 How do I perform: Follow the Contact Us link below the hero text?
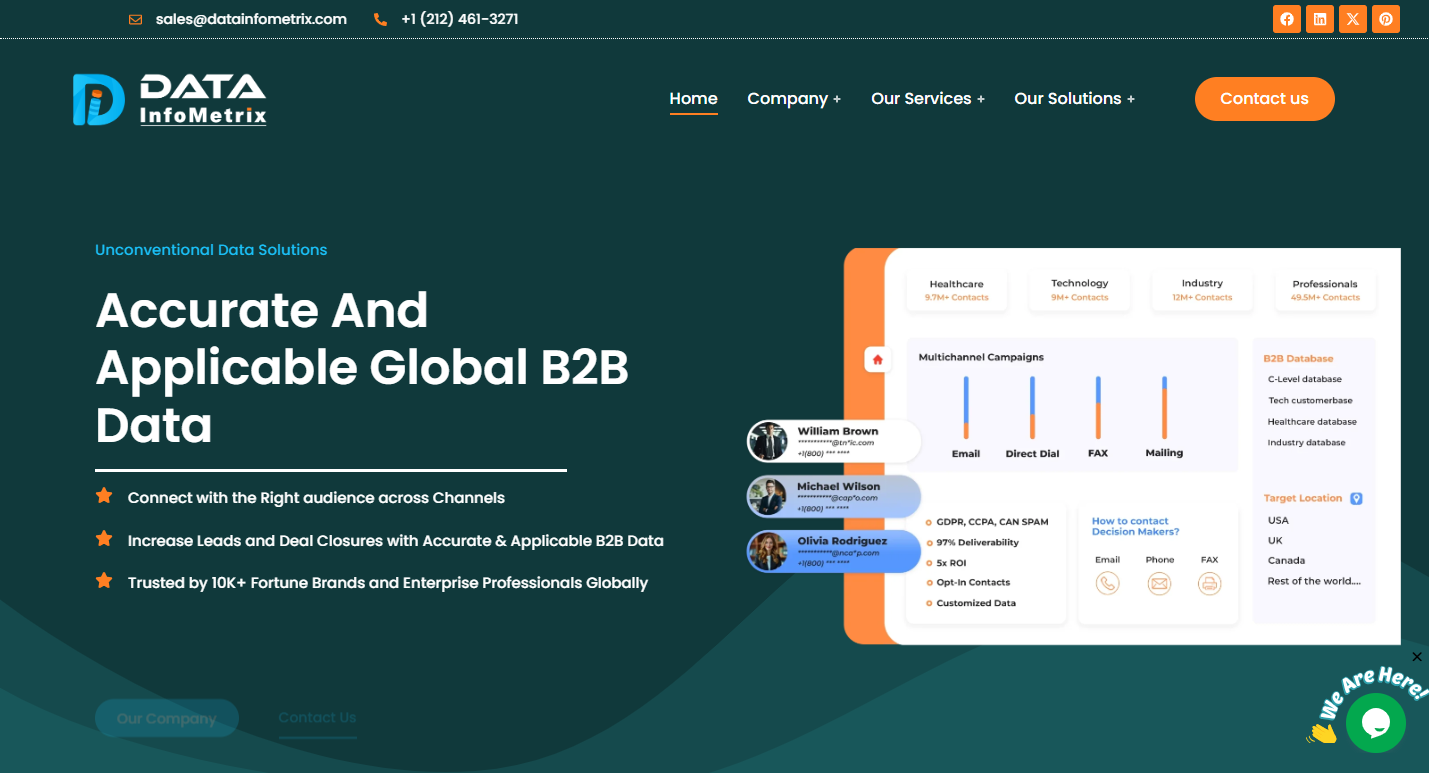(x=317, y=718)
